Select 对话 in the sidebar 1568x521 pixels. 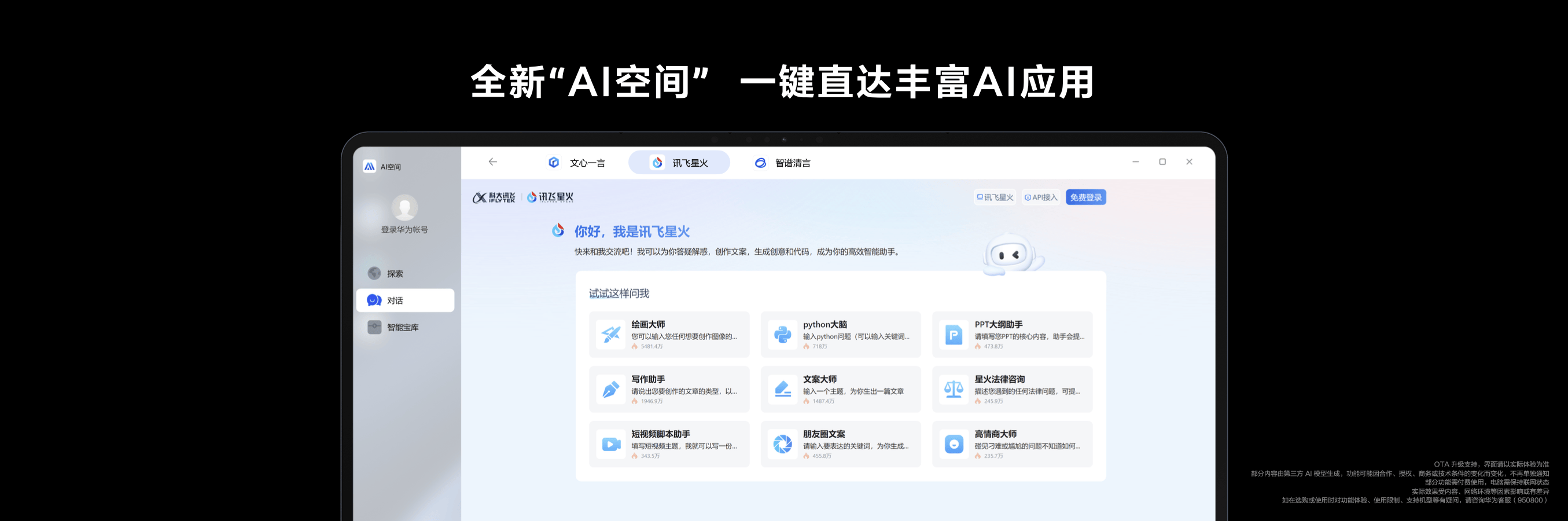405,300
